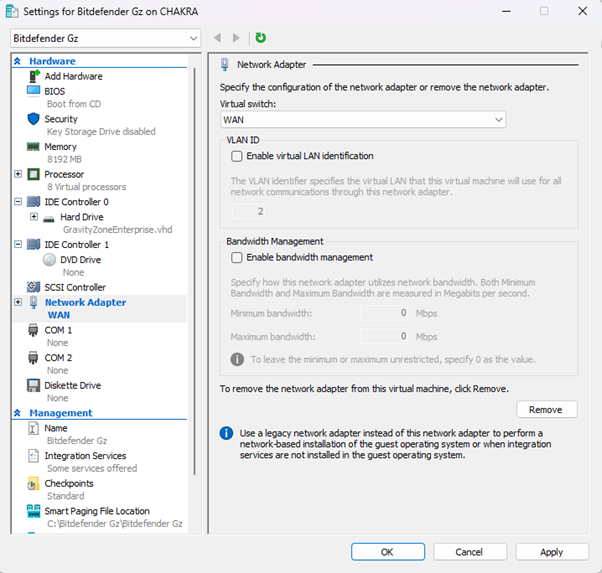Open the SCSI Controller item
602x573 pixels.
point(74,287)
